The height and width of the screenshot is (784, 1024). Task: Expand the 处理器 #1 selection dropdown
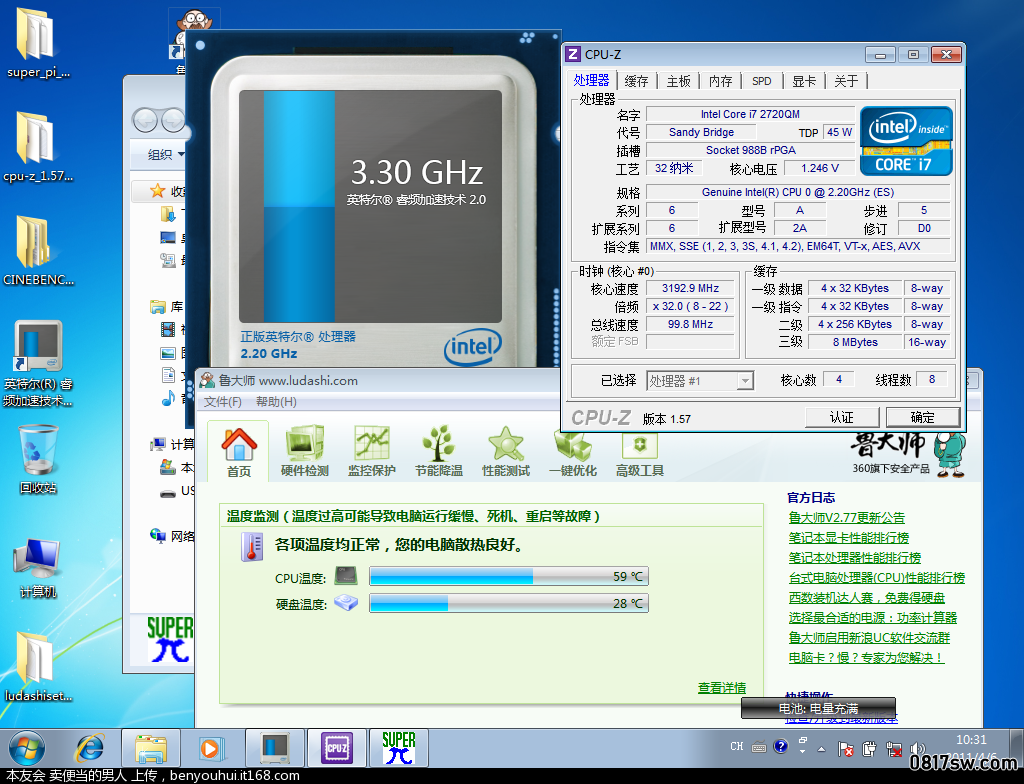point(744,380)
